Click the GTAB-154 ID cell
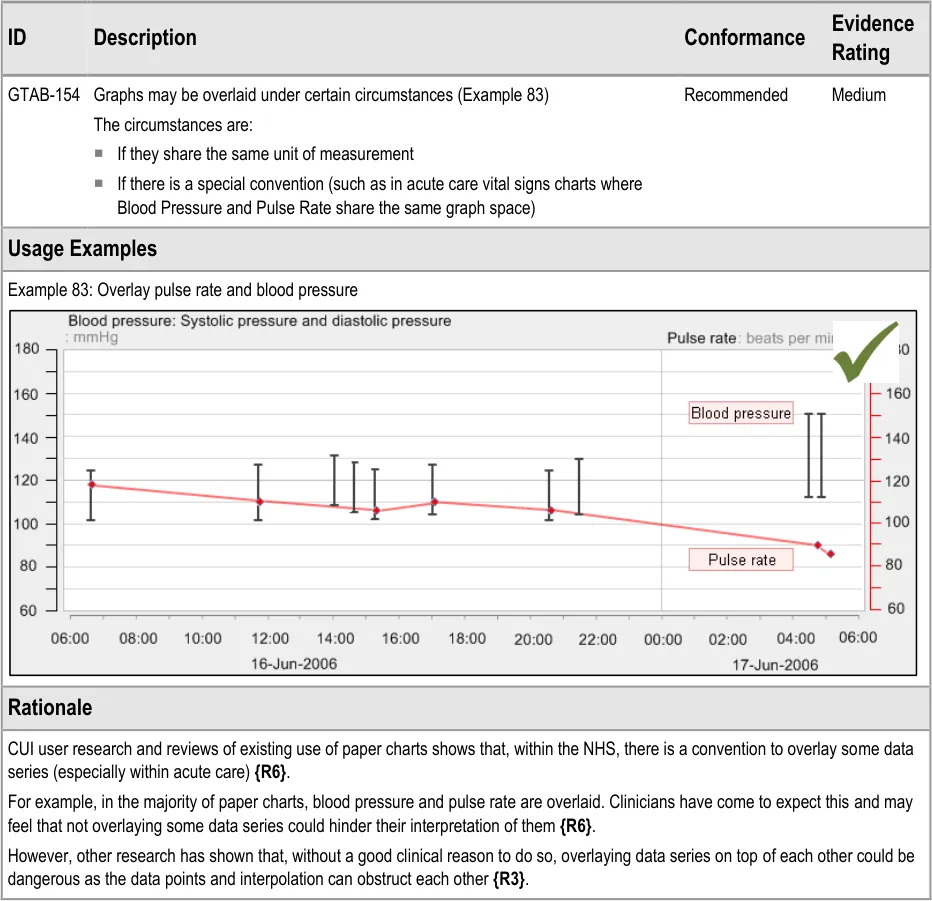Screen dimensions: 932x901 pos(44,95)
